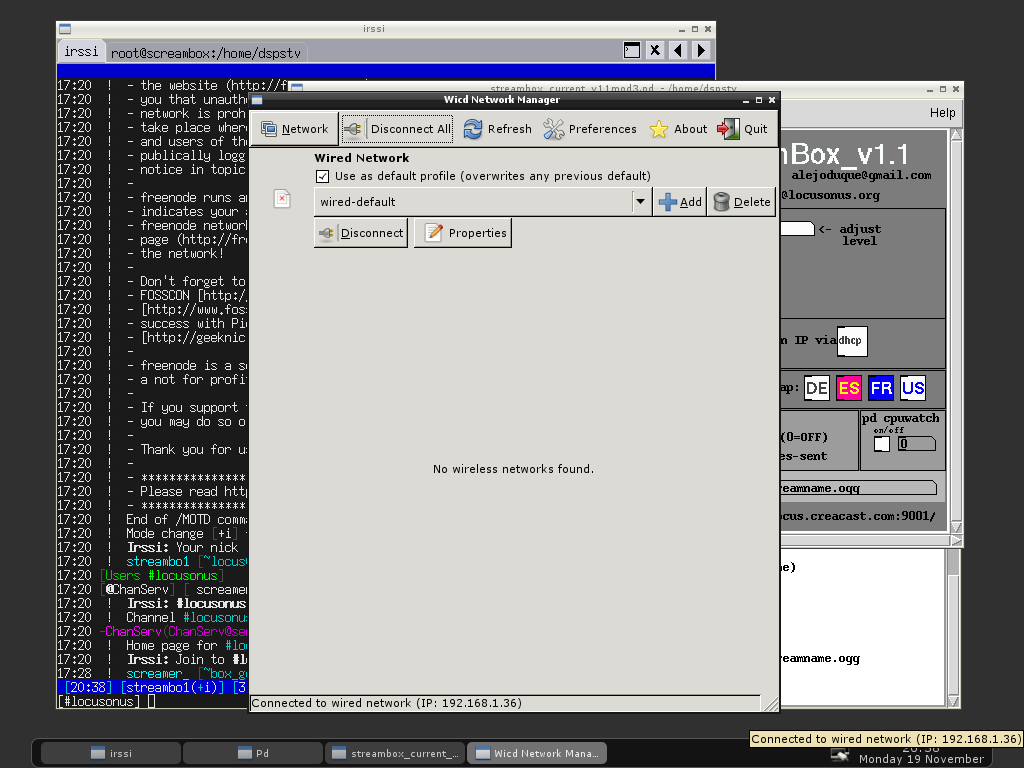Open the About dialog
This screenshot has width=1024, height=768.
679,129
